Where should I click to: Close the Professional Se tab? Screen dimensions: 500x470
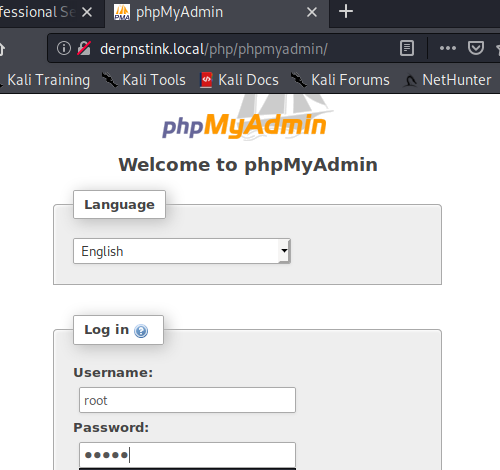pyautogui.click(x=87, y=12)
